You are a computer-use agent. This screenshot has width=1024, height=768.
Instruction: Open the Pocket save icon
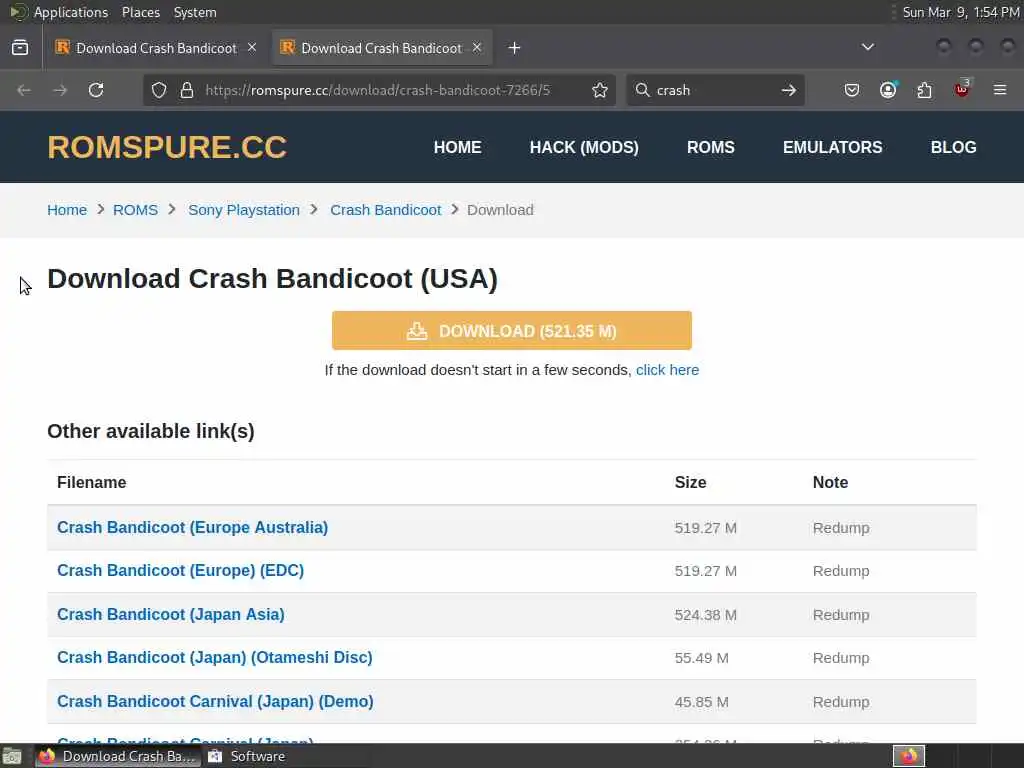[852, 90]
